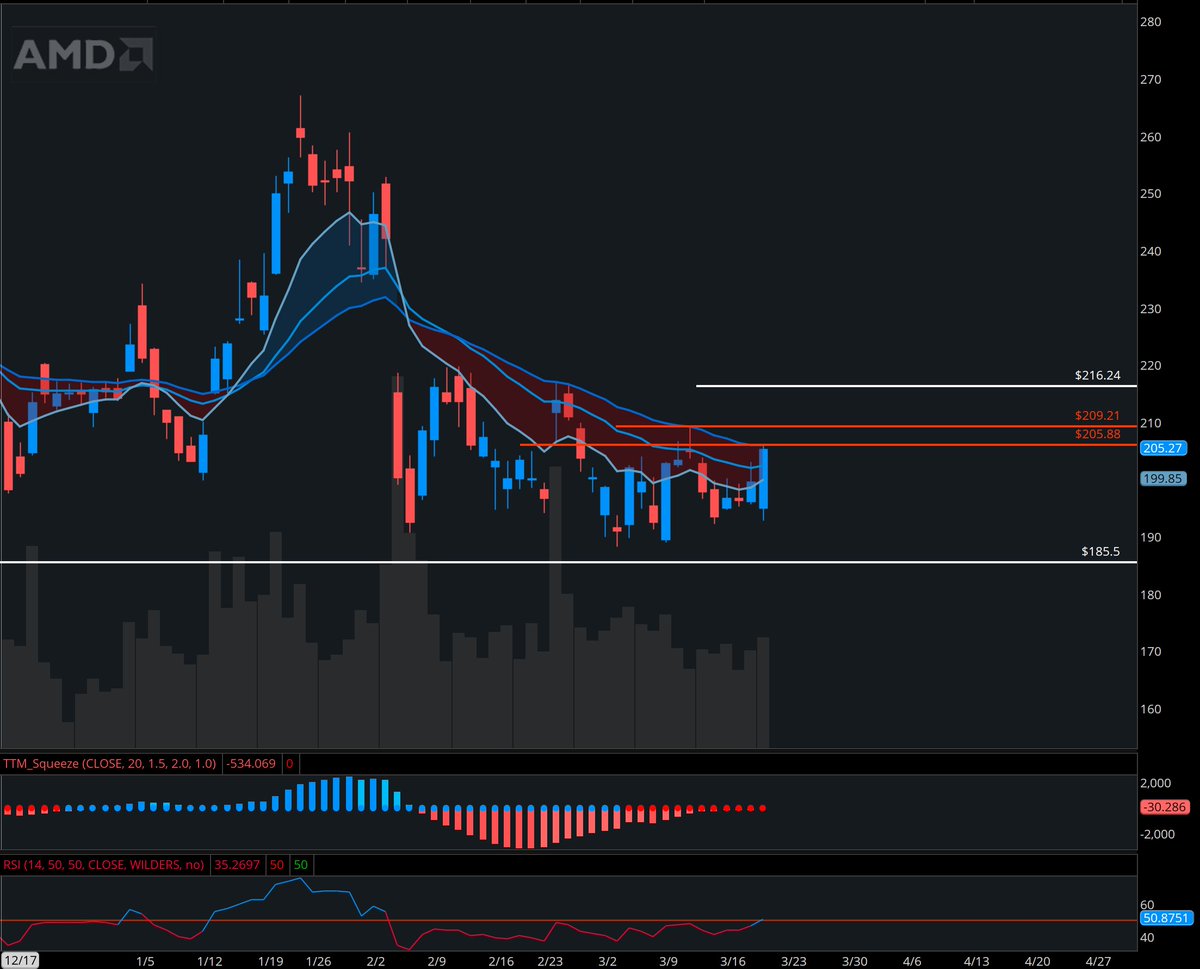Click the 270 price axis label
Image resolution: width=1200 pixels, height=969 pixels.
pos(1150,79)
